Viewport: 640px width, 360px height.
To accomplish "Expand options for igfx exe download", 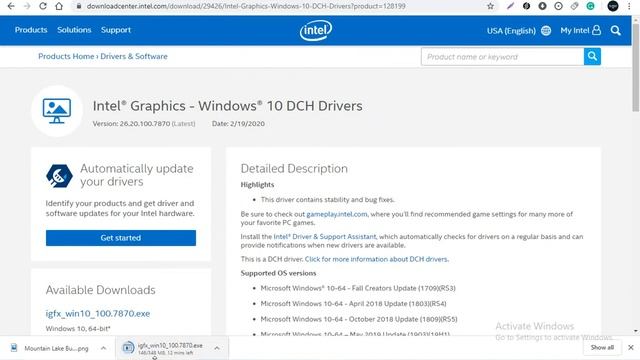I will coord(217,348).
